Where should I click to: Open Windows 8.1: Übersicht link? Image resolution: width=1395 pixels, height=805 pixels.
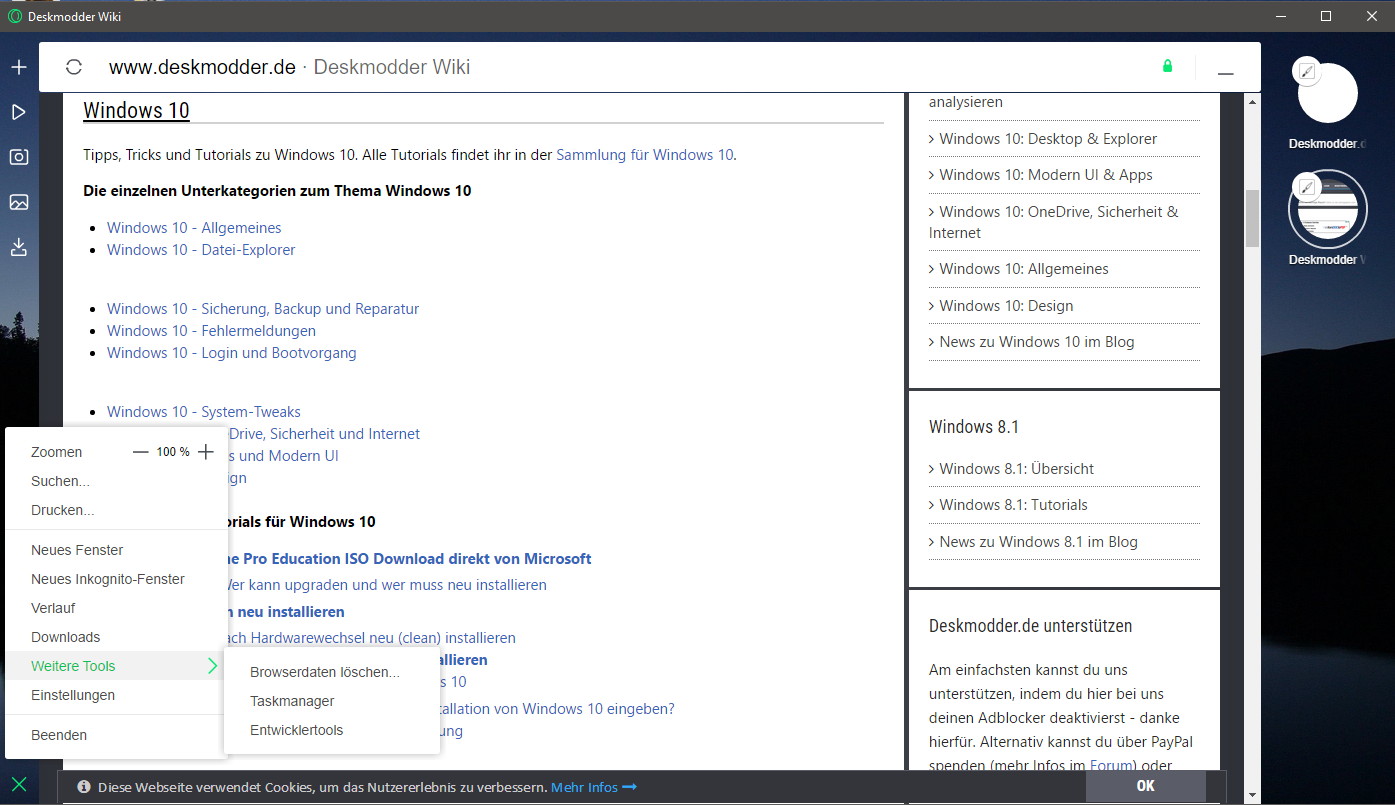[x=1017, y=469]
